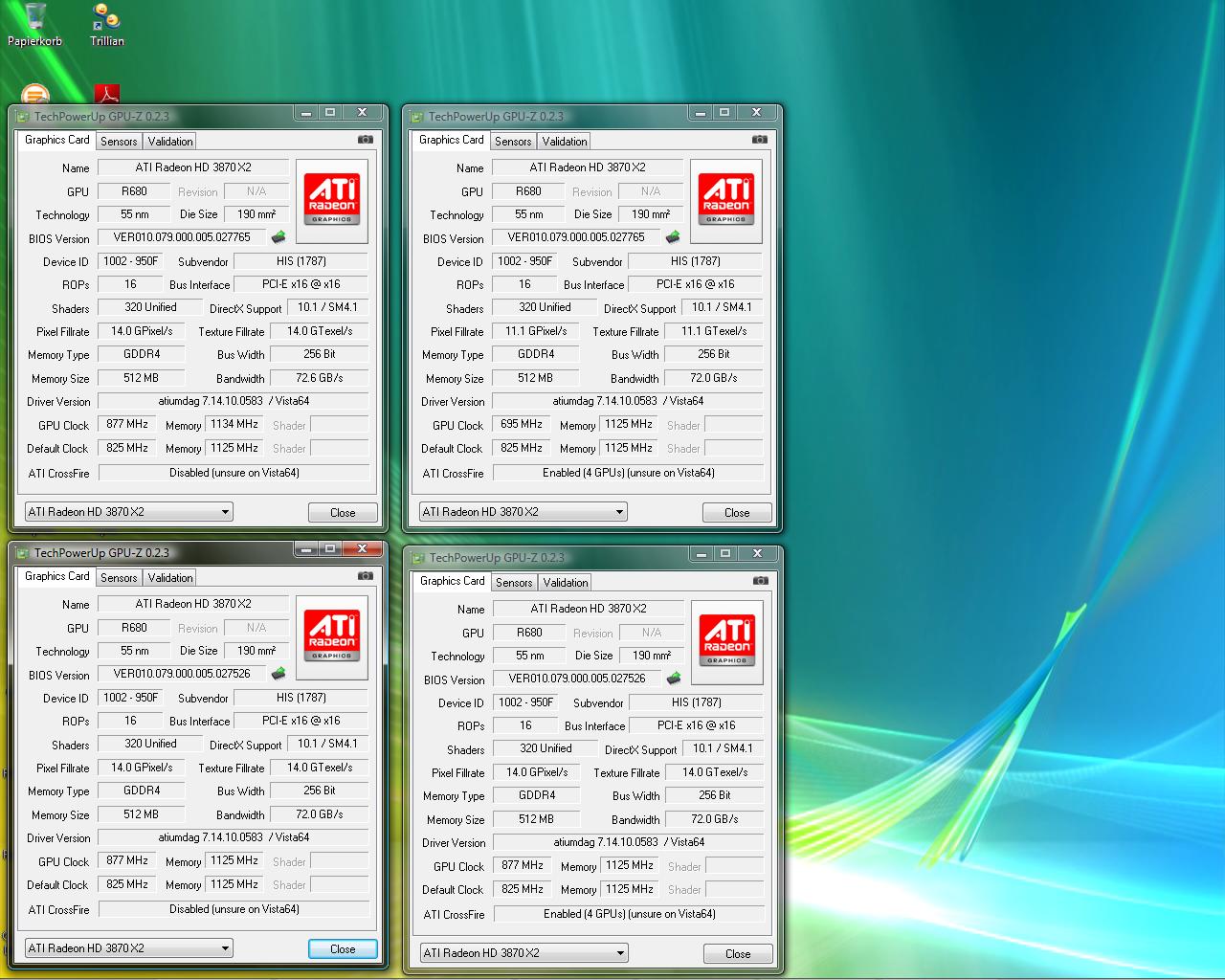This screenshot has width=1225, height=980.
Task: Launch the Trillian desktop shortcut
Action: (x=106, y=25)
